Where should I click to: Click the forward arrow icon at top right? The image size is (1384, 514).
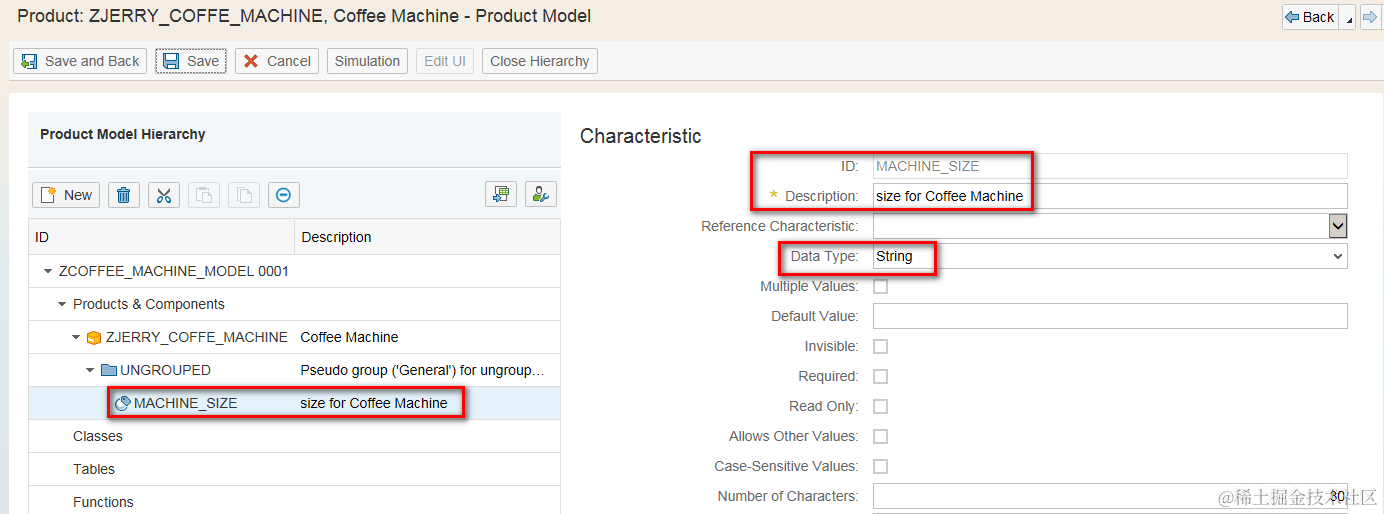(x=1369, y=17)
